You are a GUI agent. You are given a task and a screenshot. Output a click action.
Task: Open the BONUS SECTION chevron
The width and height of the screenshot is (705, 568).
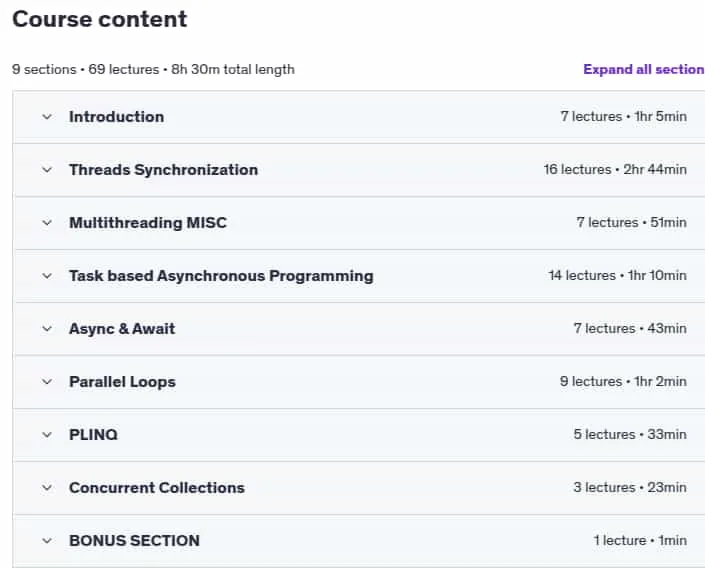pyautogui.click(x=47, y=541)
